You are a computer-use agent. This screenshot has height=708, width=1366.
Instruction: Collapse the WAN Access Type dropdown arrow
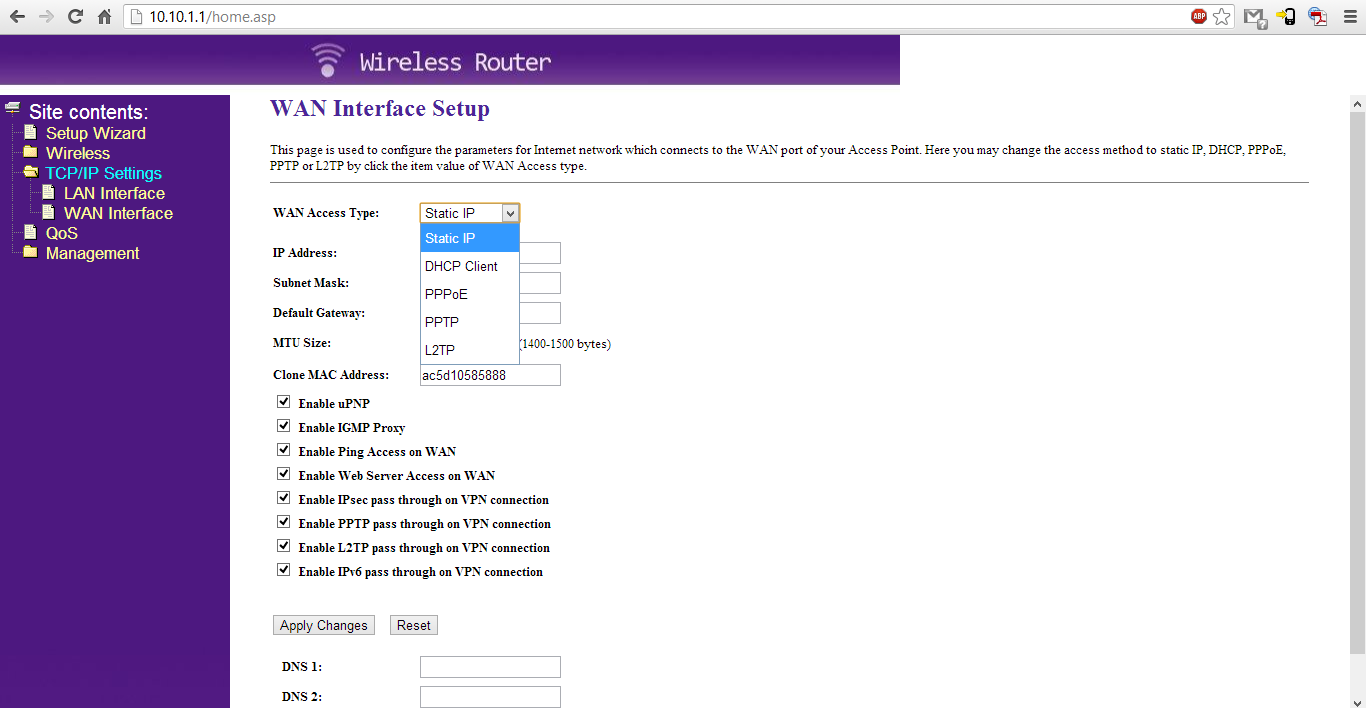click(510, 213)
